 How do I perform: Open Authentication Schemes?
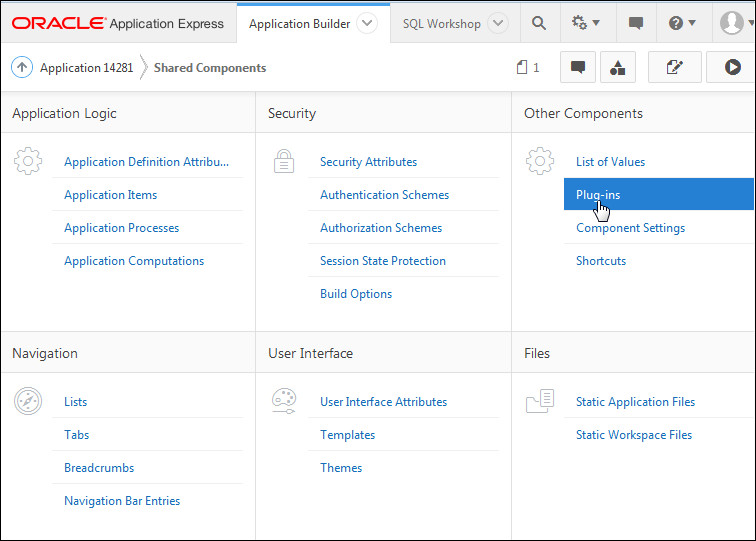(384, 195)
